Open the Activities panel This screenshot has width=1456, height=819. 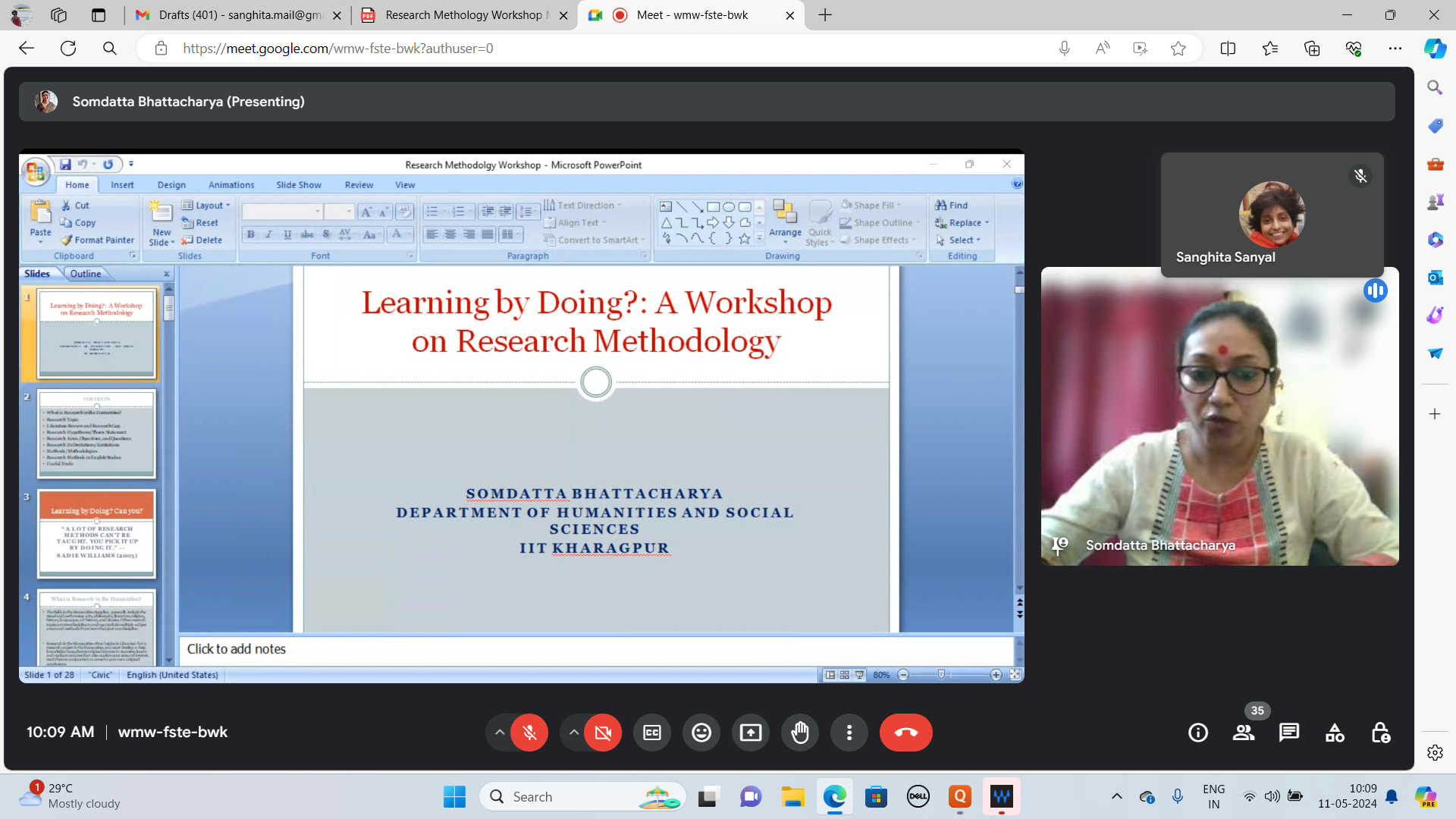(1335, 733)
